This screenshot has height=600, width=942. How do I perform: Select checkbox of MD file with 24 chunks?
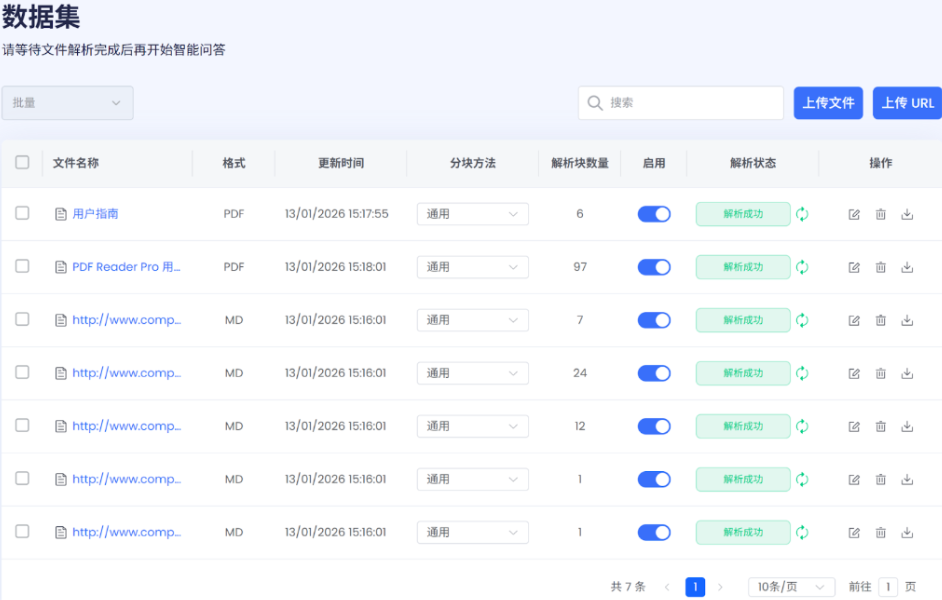22,372
